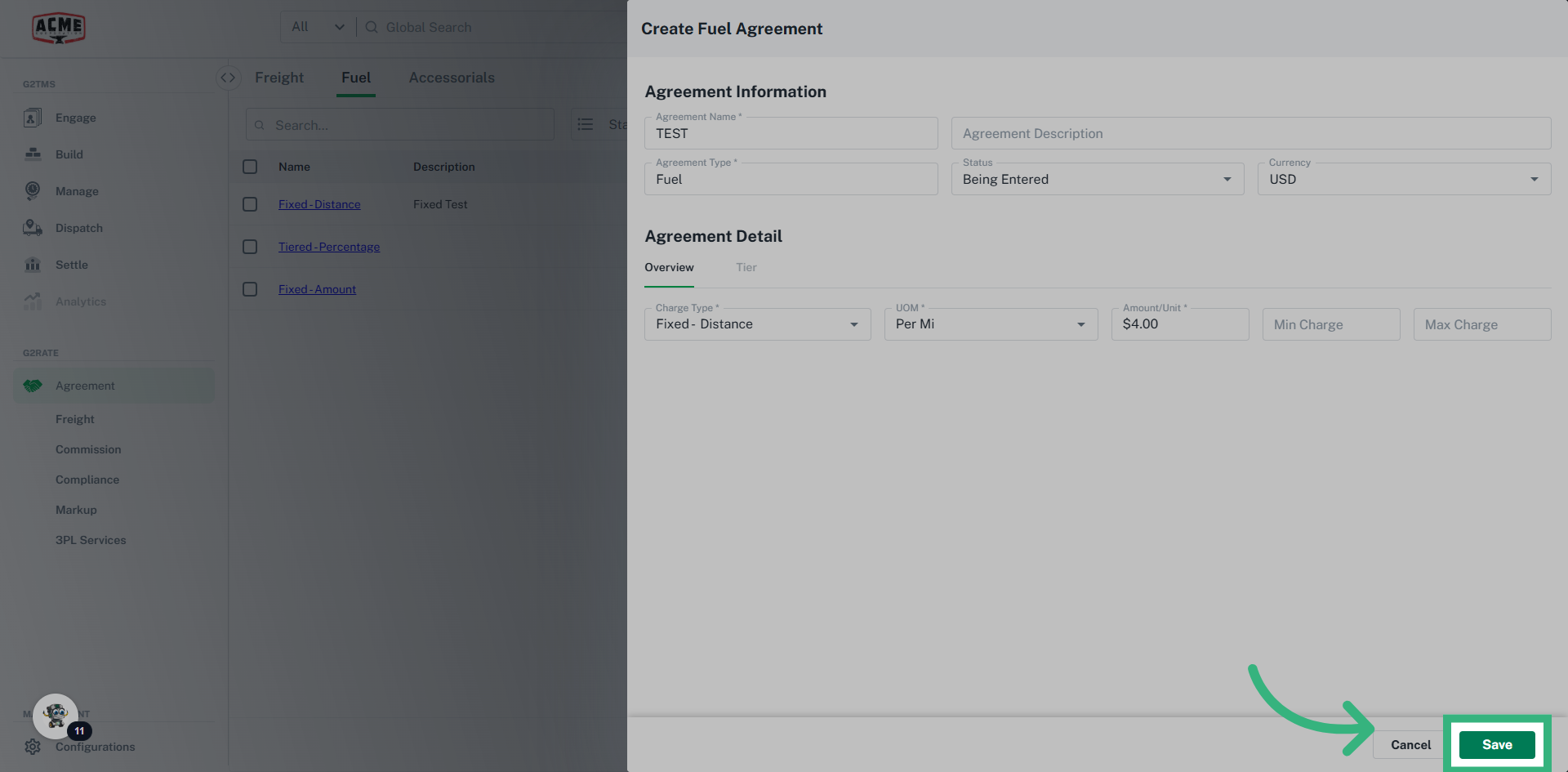Expand the Status dropdown showing Being Entered
The image size is (1568, 772).
tap(1097, 179)
